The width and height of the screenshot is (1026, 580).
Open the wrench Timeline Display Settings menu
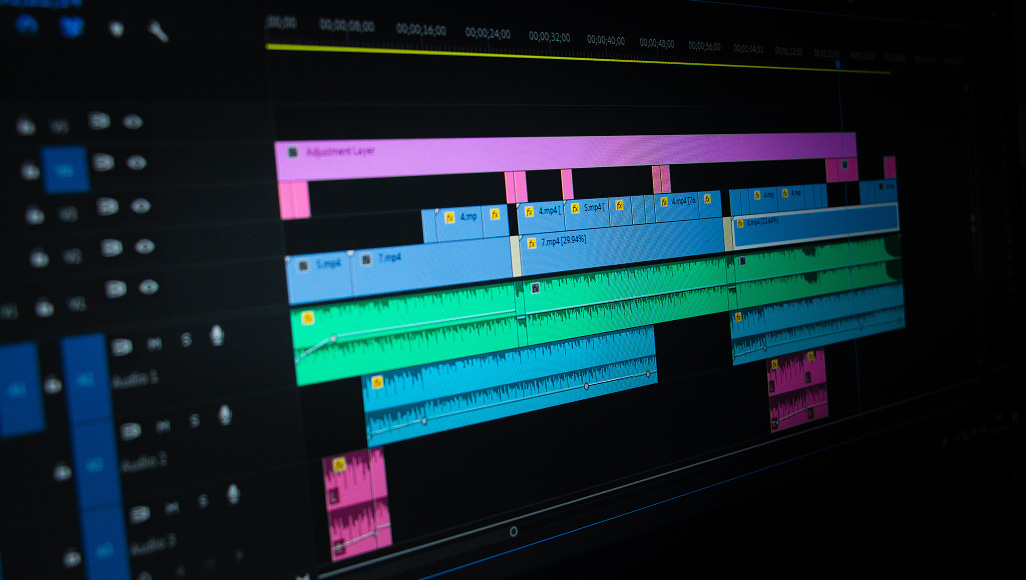coord(158,31)
